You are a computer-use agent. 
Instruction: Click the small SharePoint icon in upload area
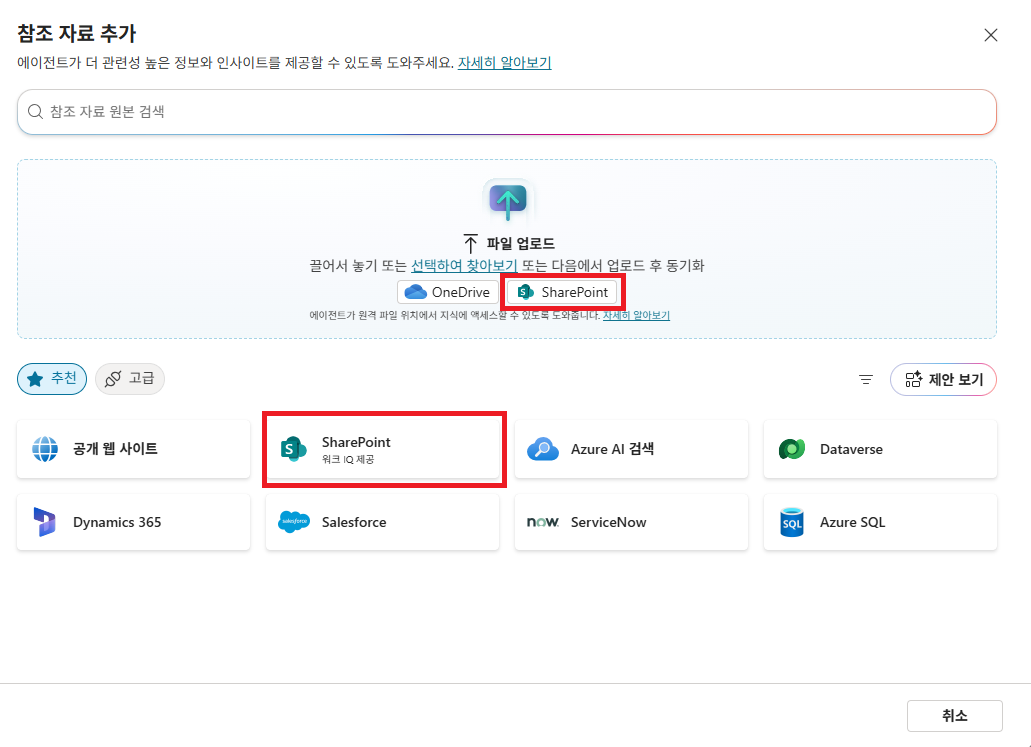[x=525, y=292]
